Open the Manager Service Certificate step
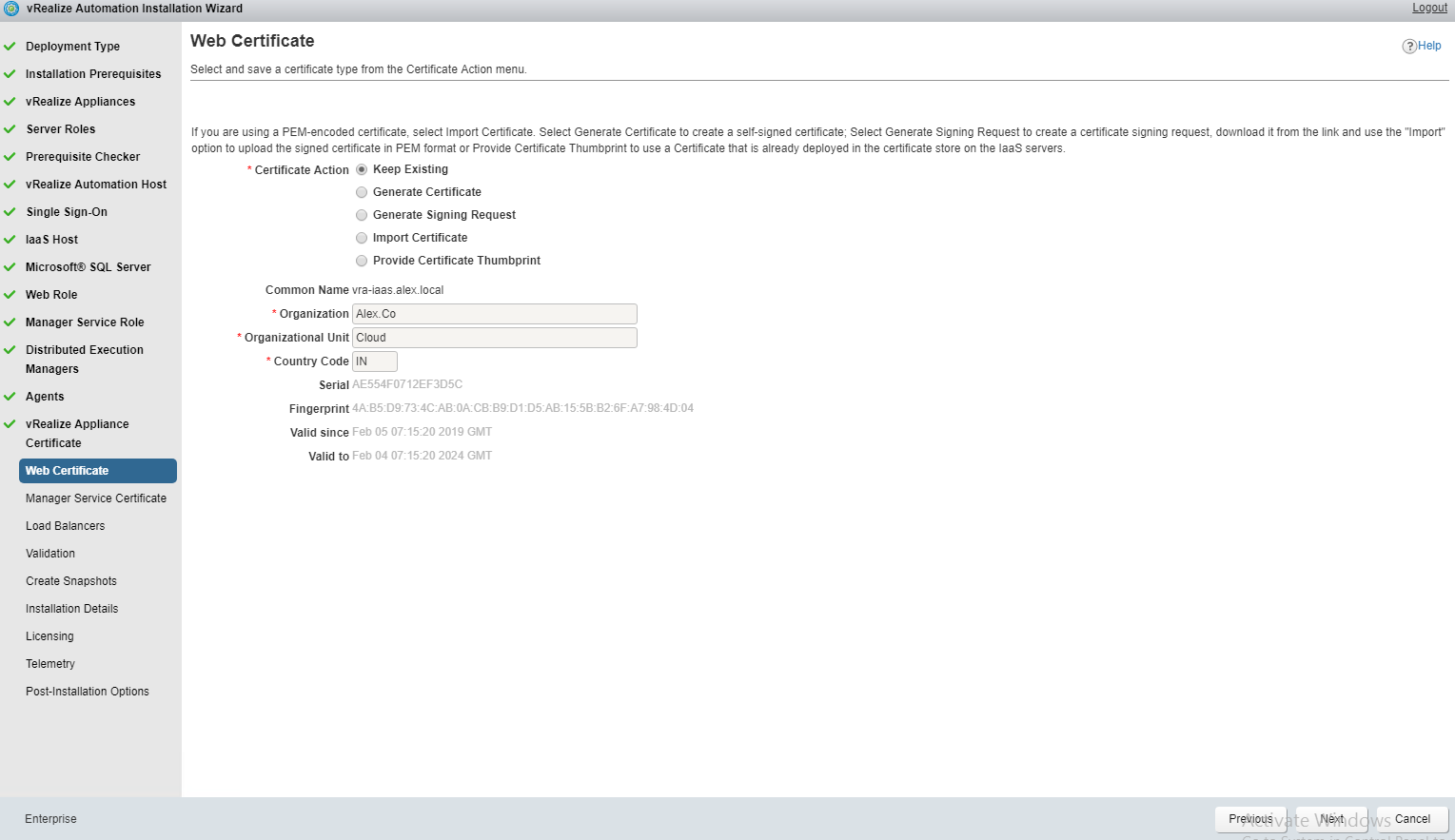1455x840 pixels. (x=95, y=498)
